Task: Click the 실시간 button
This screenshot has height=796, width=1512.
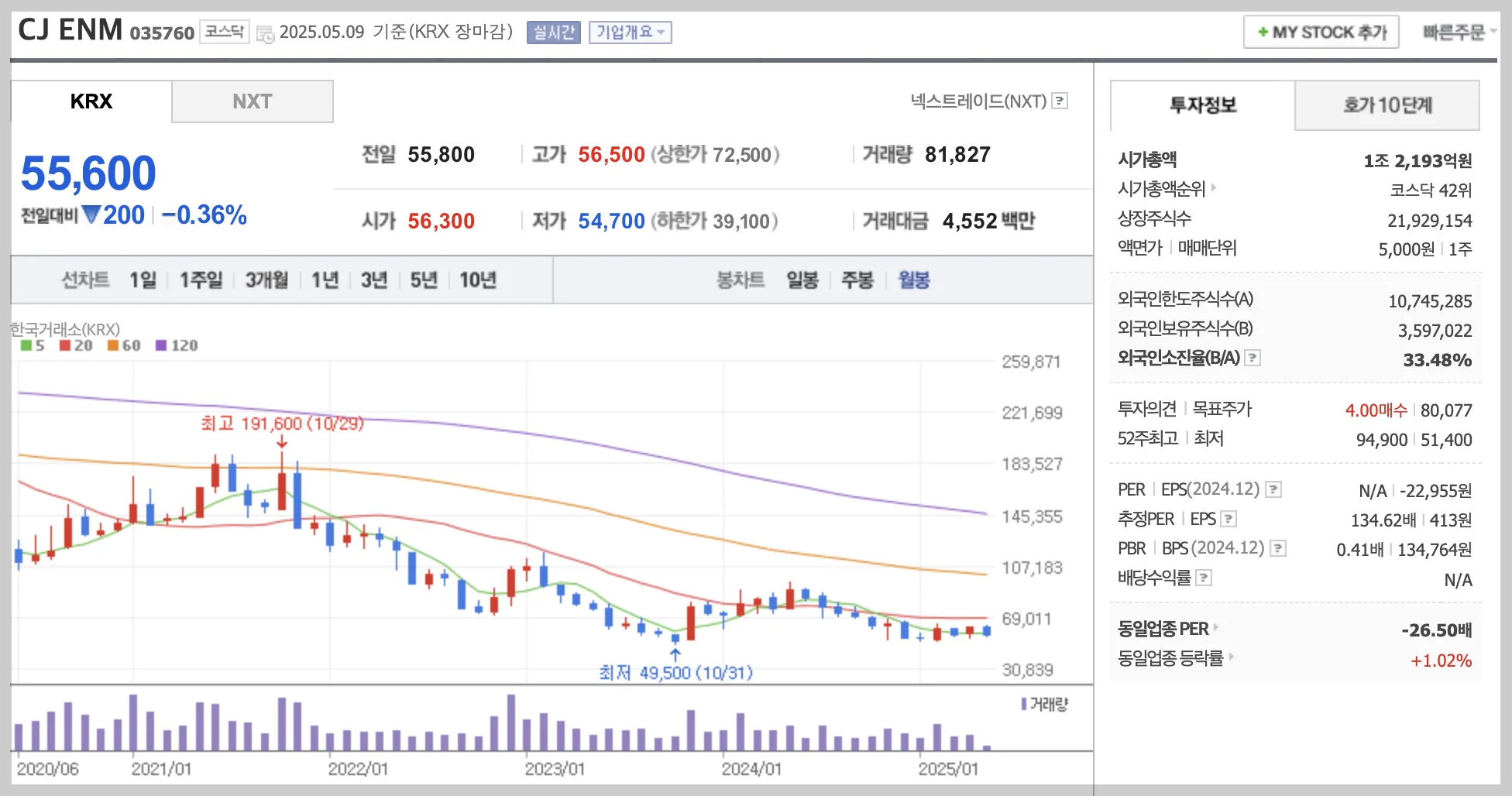Action: [554, 32]
